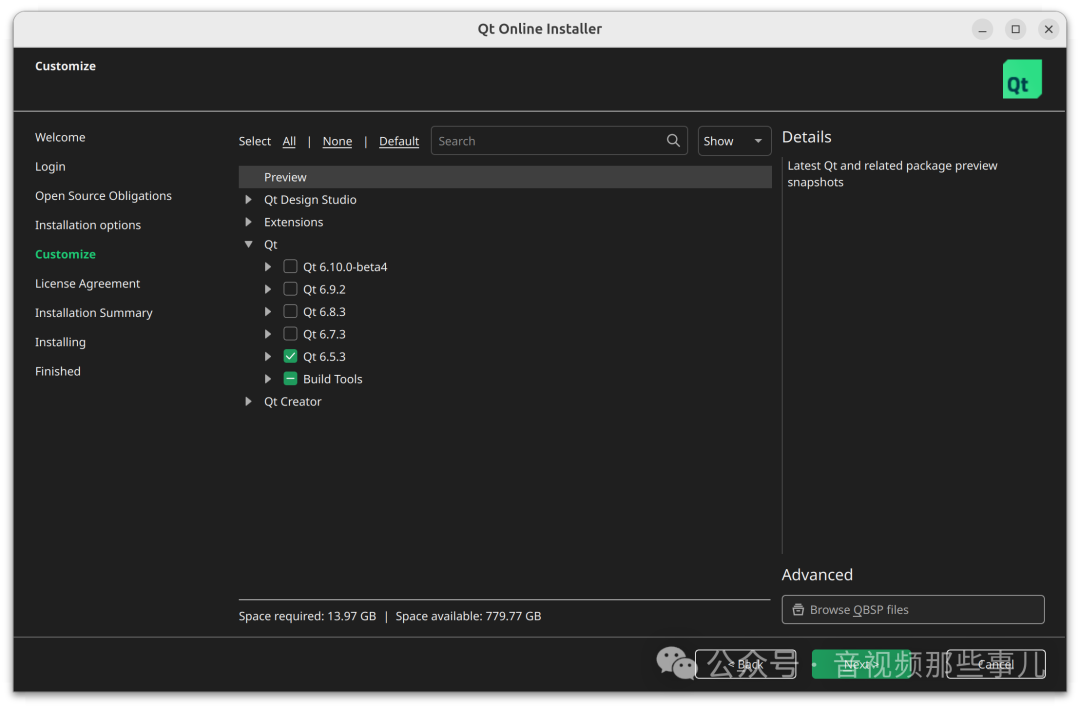Click Welcome step in sidebar
This screenshot has height=708, width=1080.
click(60, 137)
